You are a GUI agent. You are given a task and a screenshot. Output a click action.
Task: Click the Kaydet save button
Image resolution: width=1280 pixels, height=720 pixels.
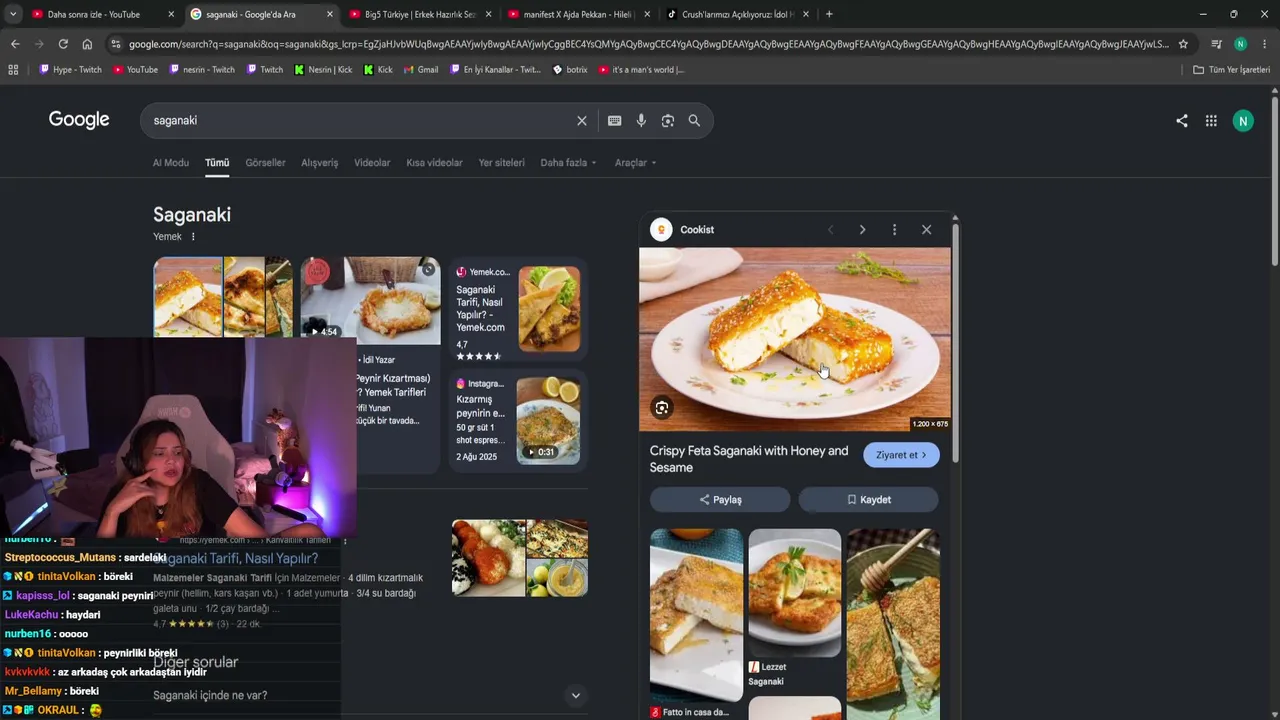tap(868, 499)
